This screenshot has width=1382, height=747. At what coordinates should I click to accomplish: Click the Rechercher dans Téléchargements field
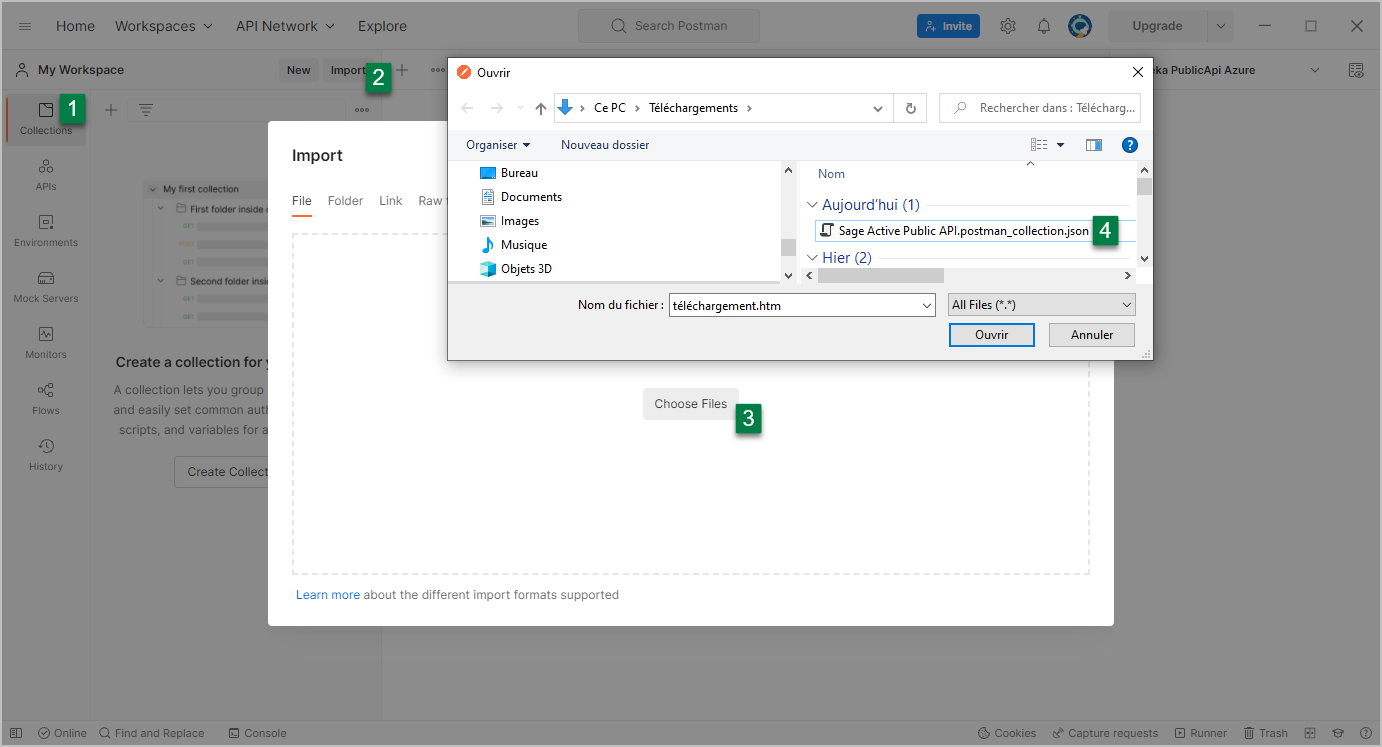click(x=1040, y=108)
